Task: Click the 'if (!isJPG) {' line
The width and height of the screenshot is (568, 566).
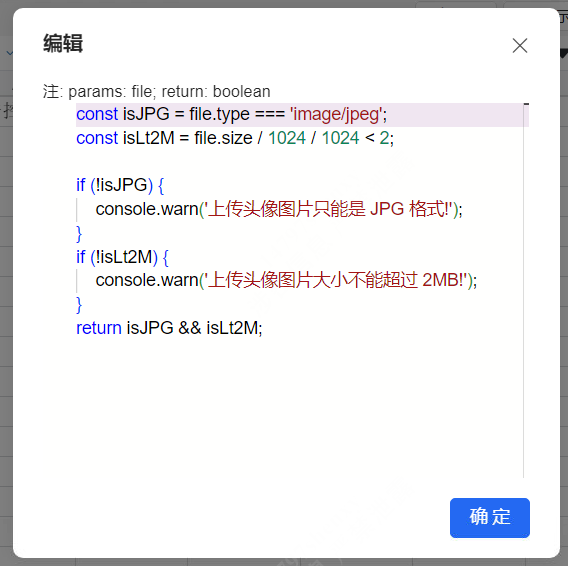Action: [120, 185]
